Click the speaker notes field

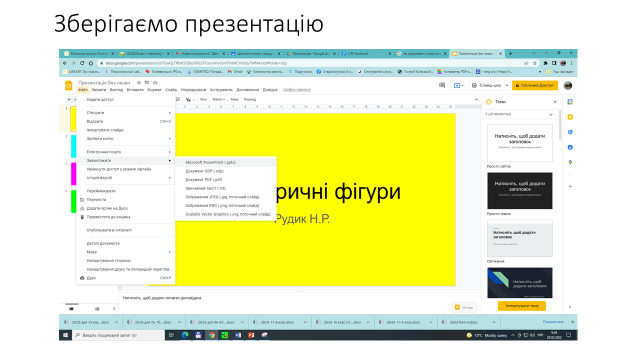(300, 298)
